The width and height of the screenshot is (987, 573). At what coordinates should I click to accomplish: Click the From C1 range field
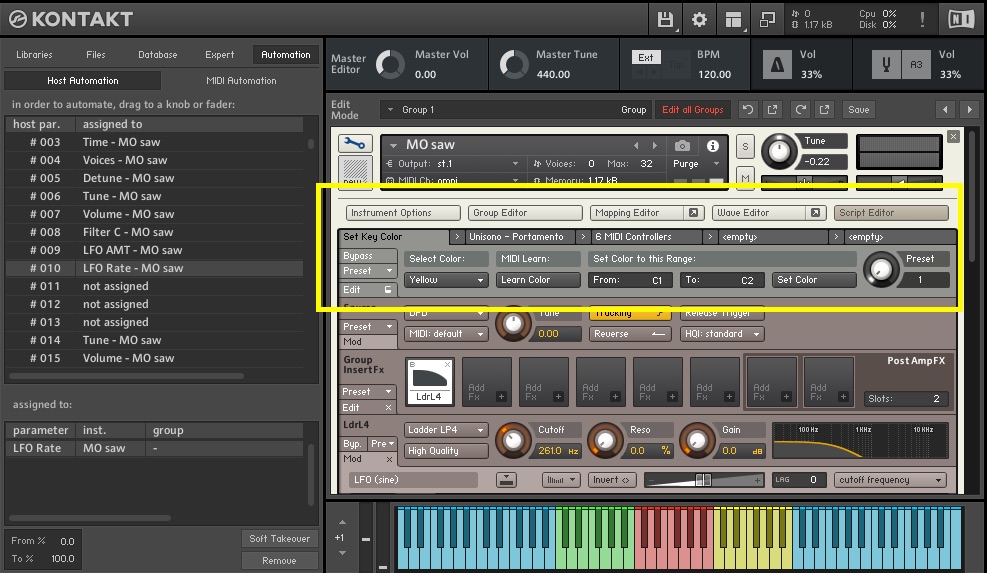coord(630,280)
